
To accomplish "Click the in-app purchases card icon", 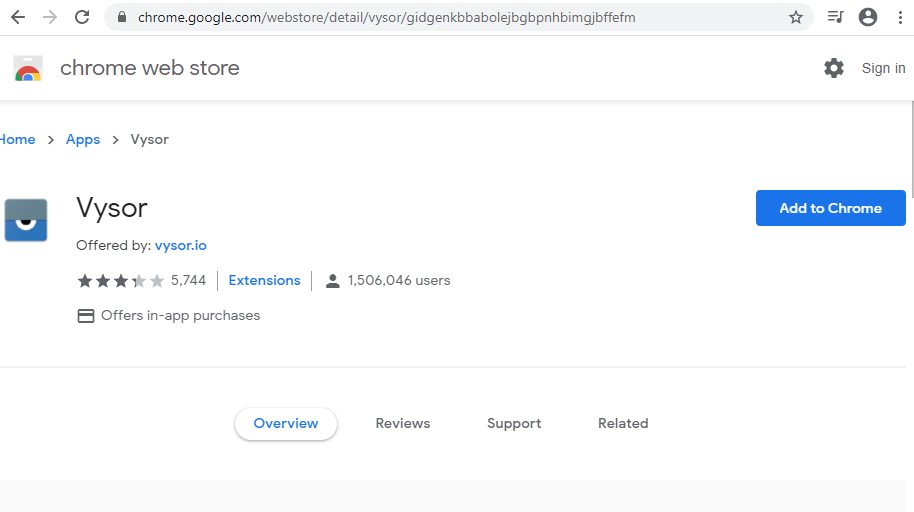I will [86, 316].
